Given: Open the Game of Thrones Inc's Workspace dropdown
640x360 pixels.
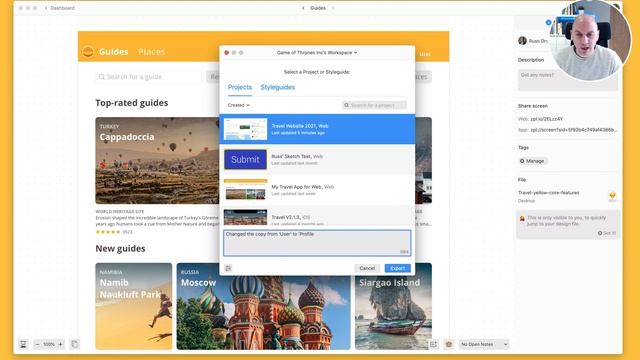Looking at the screenshot, I should coord(317,53).
